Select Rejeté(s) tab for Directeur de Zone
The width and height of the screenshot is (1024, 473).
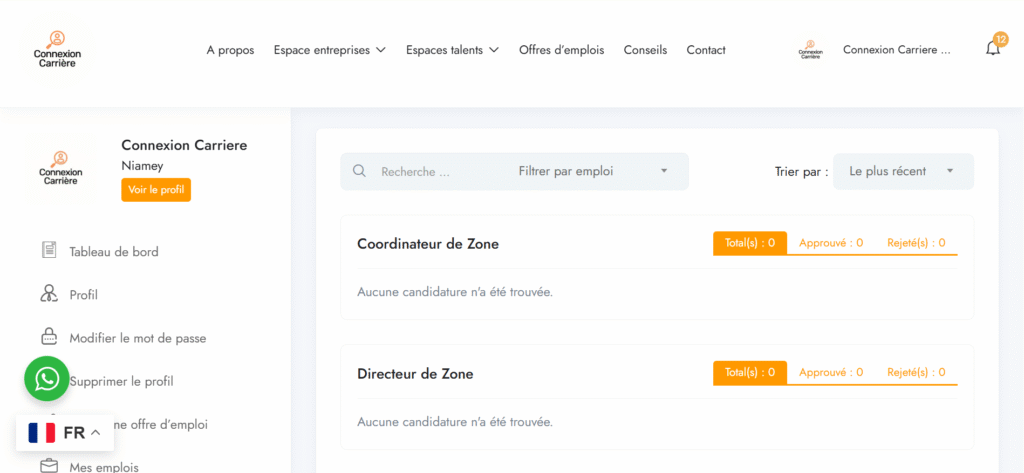click(916, 373)
